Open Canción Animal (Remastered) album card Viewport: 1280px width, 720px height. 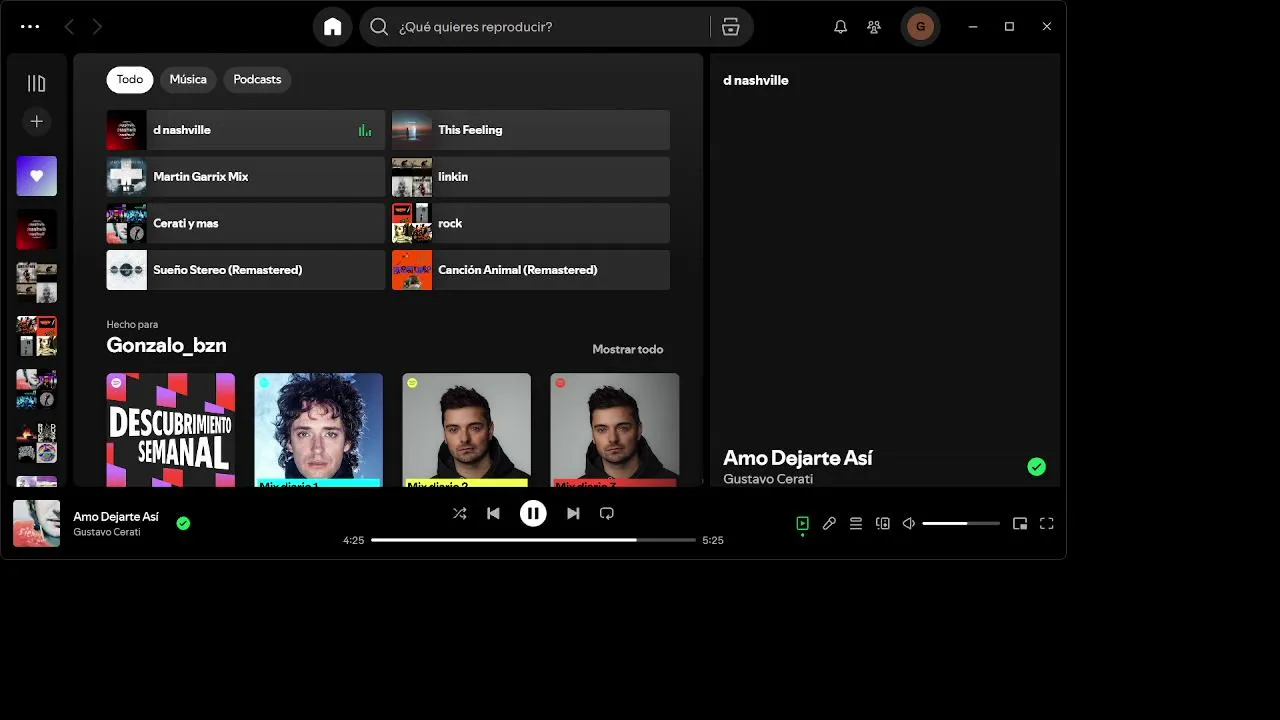pyautogui.click(x=530, y=270)
